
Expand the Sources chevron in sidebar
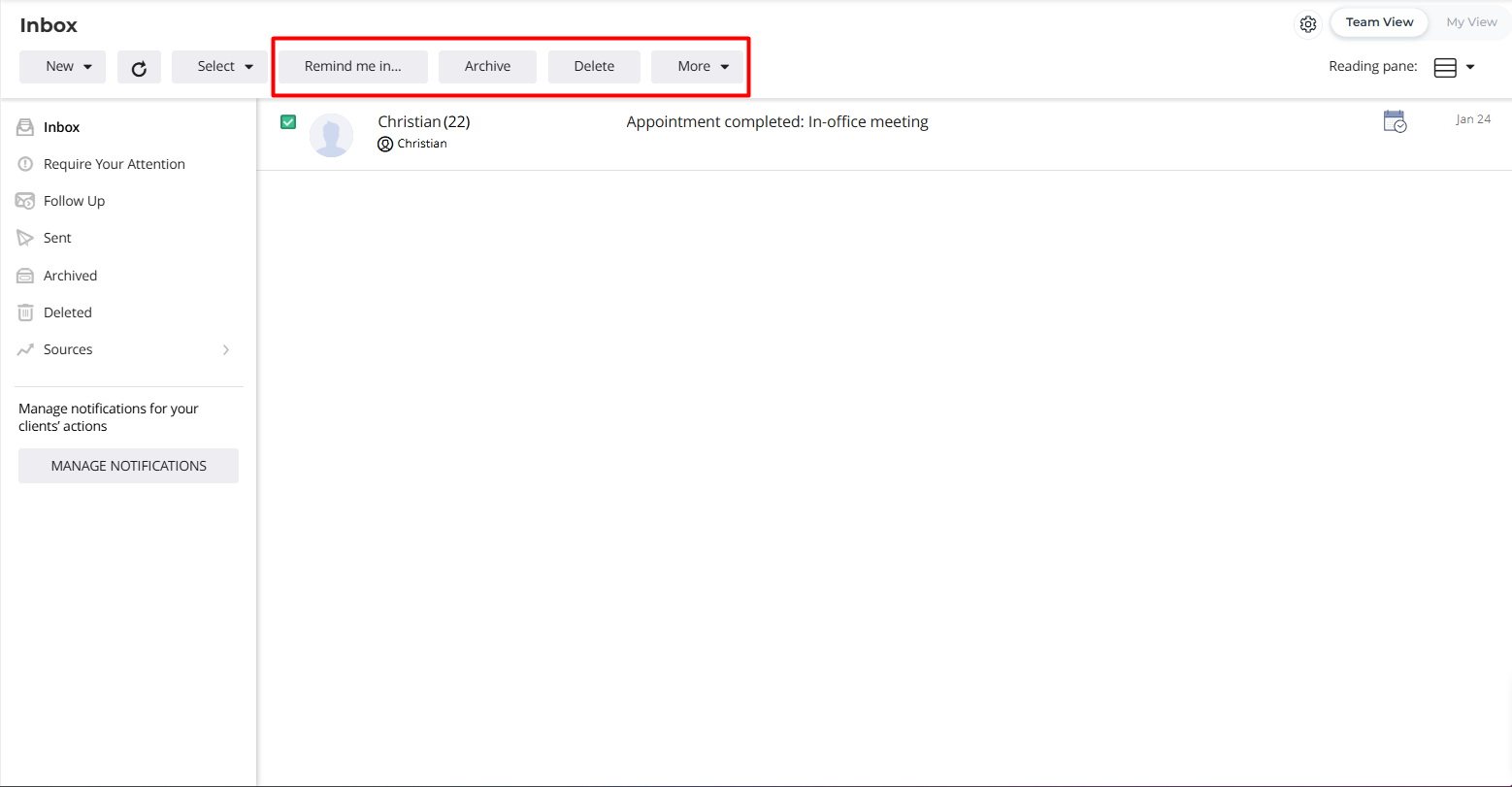tap(226, 349)
